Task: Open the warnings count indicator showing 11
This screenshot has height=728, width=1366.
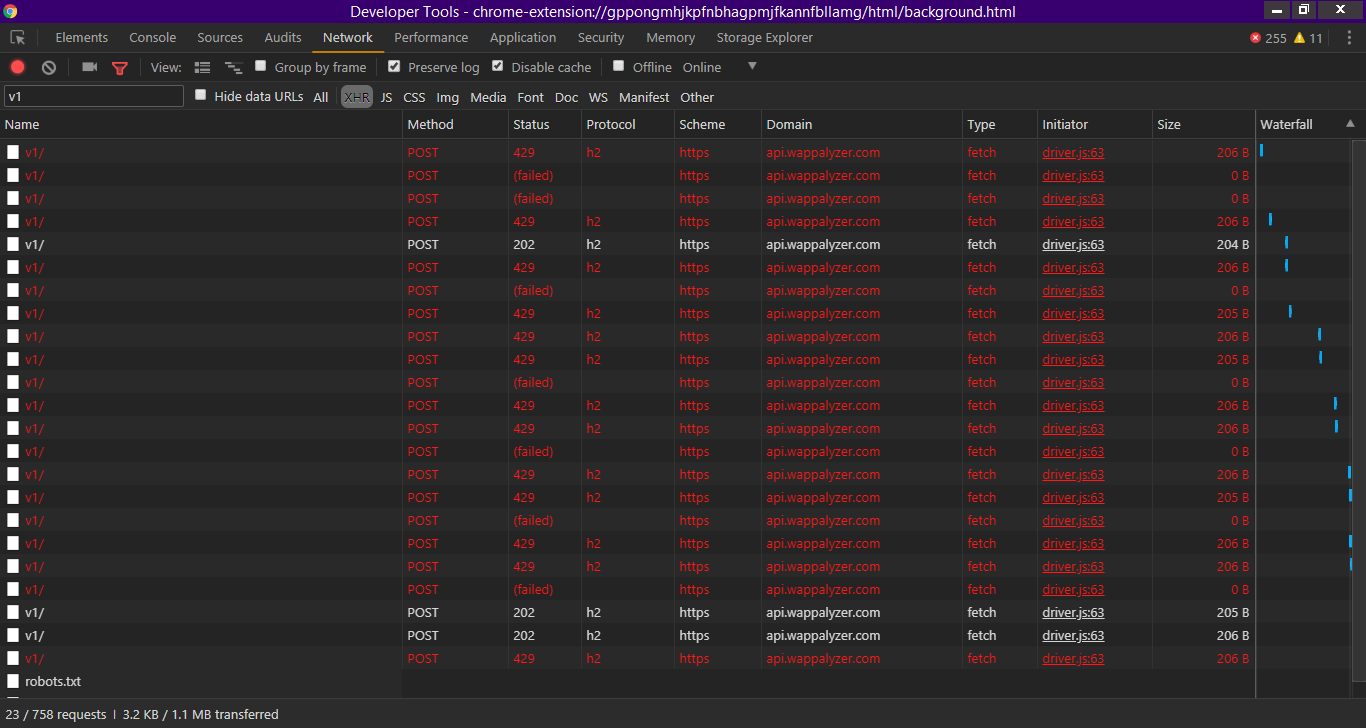Action: 1308,38
